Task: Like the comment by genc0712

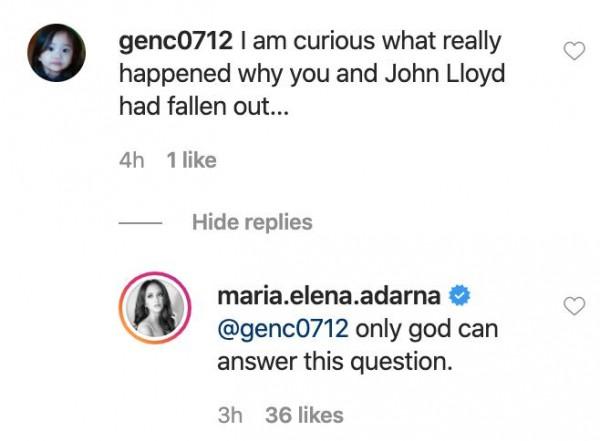Action: pyautogui.click(x=573, y=50)
